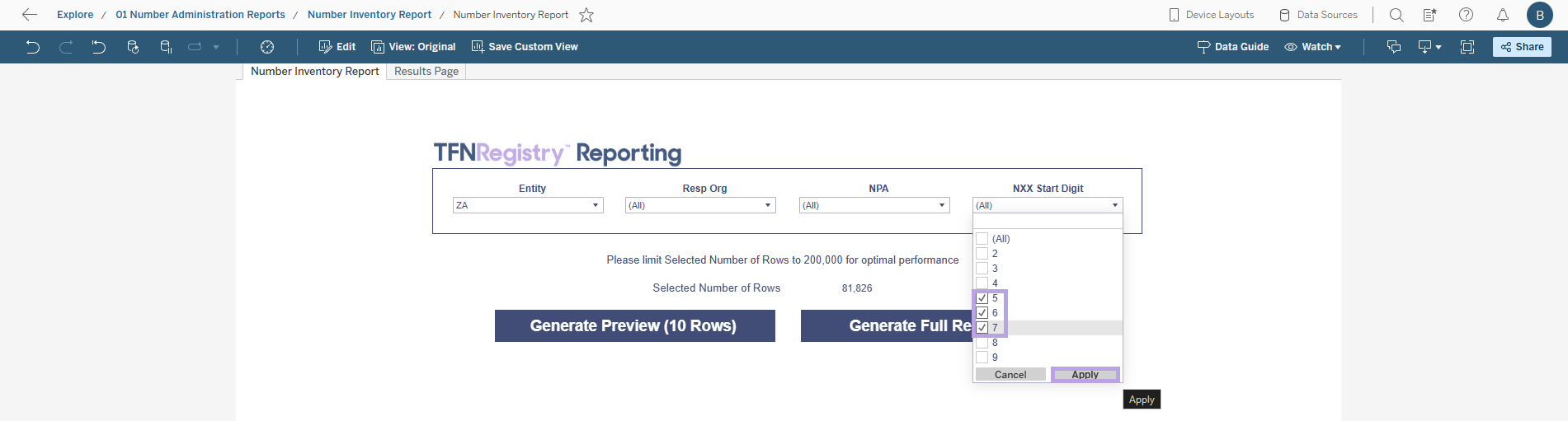Click the Share button
Viewport: 1568px width, 421px height.
pos(1522,47)
